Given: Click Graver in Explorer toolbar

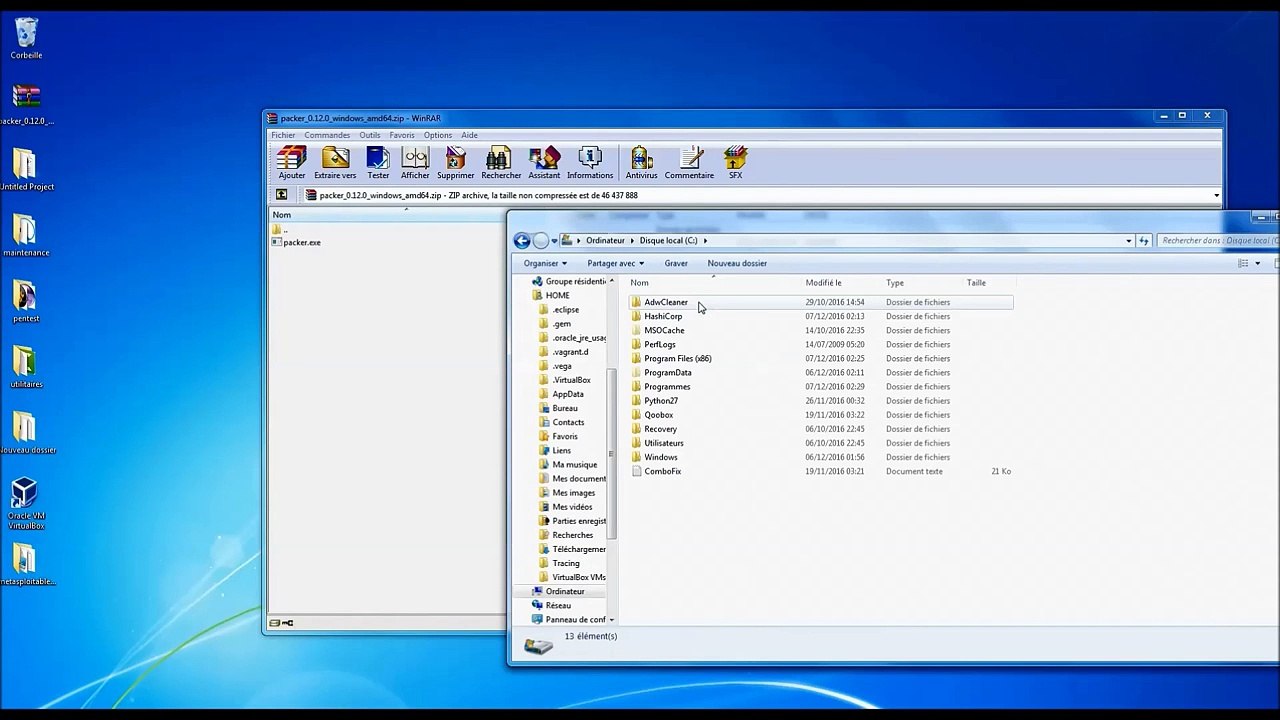Looking at the screenshot, I should pos(676,263).
